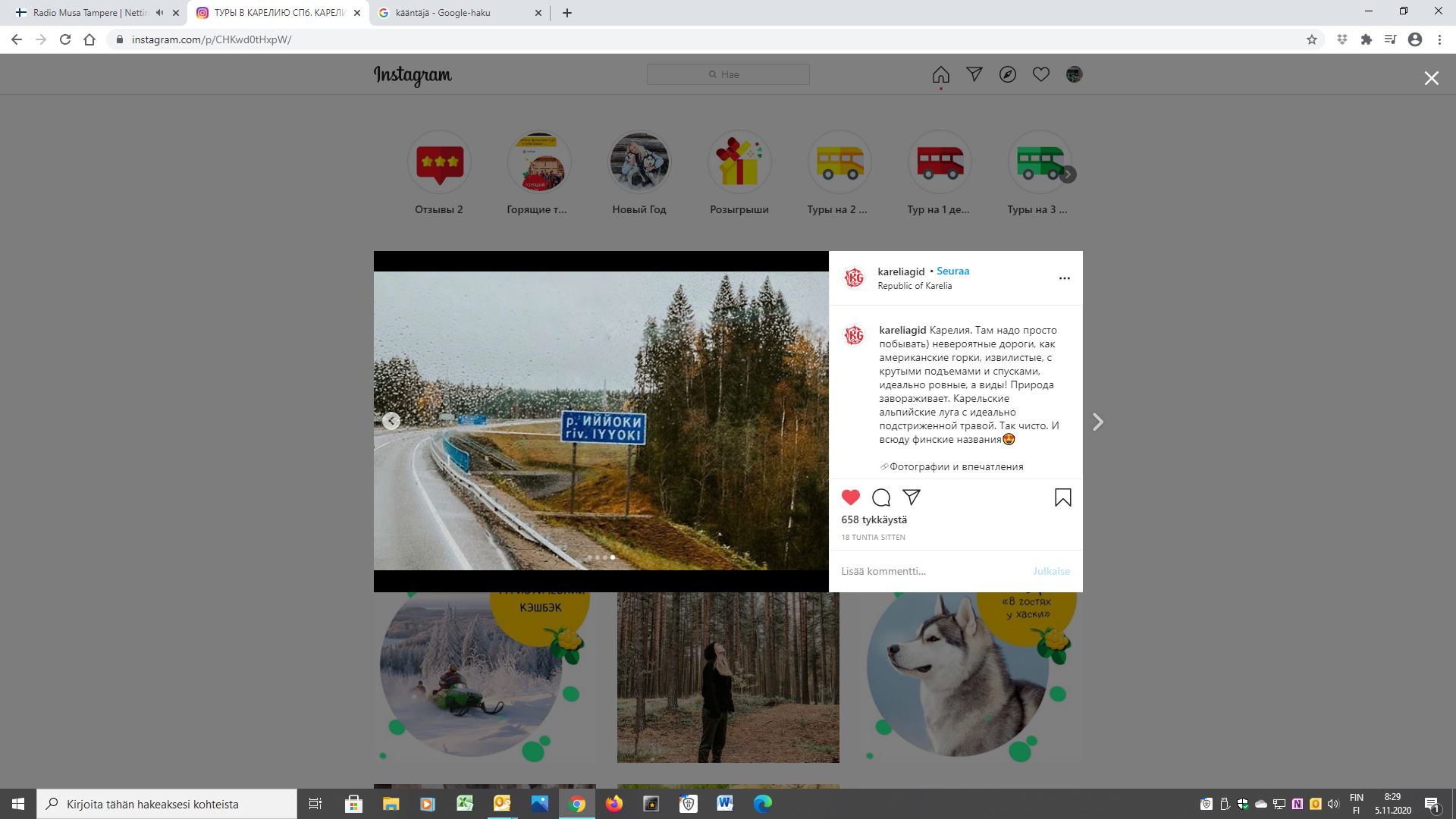Open post more options (three dots)
The image size is (1456, 819).
pyautogui.click(x=1065, y=278)
